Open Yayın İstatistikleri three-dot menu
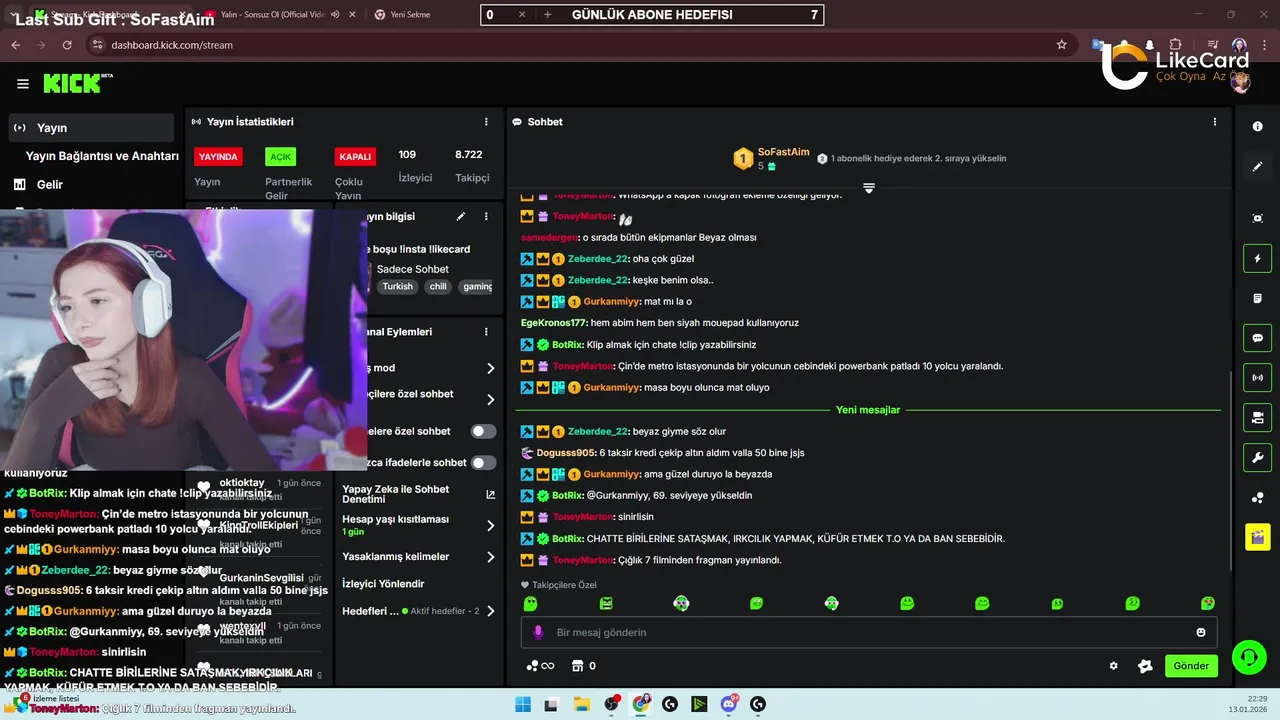Image resolution: width=1280 pixels, height=720 pixels. pyautogui.click(x=486, y=122)
